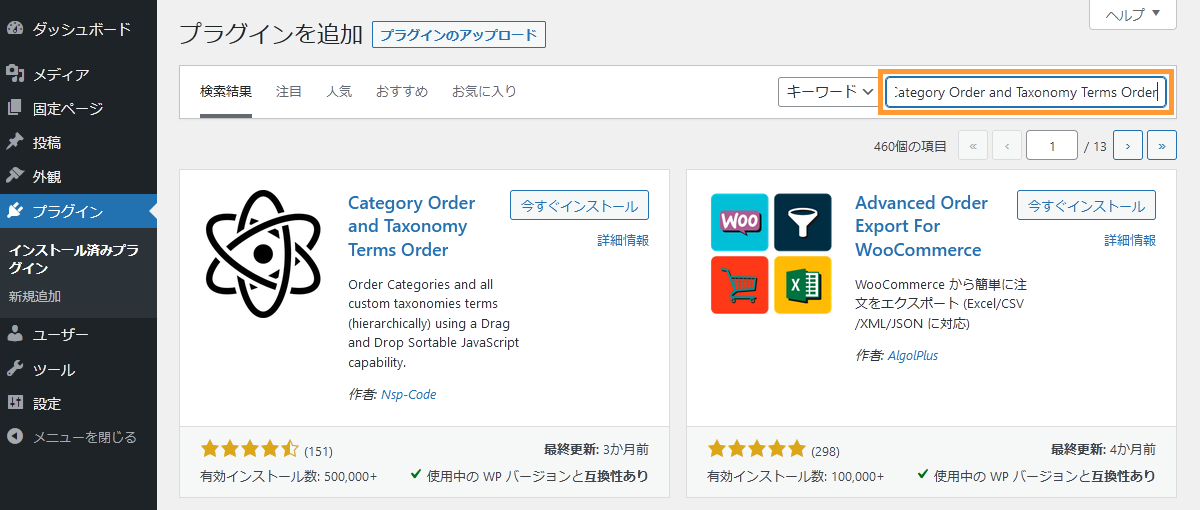Switch to the 人気 tab

tap(339, 91)
